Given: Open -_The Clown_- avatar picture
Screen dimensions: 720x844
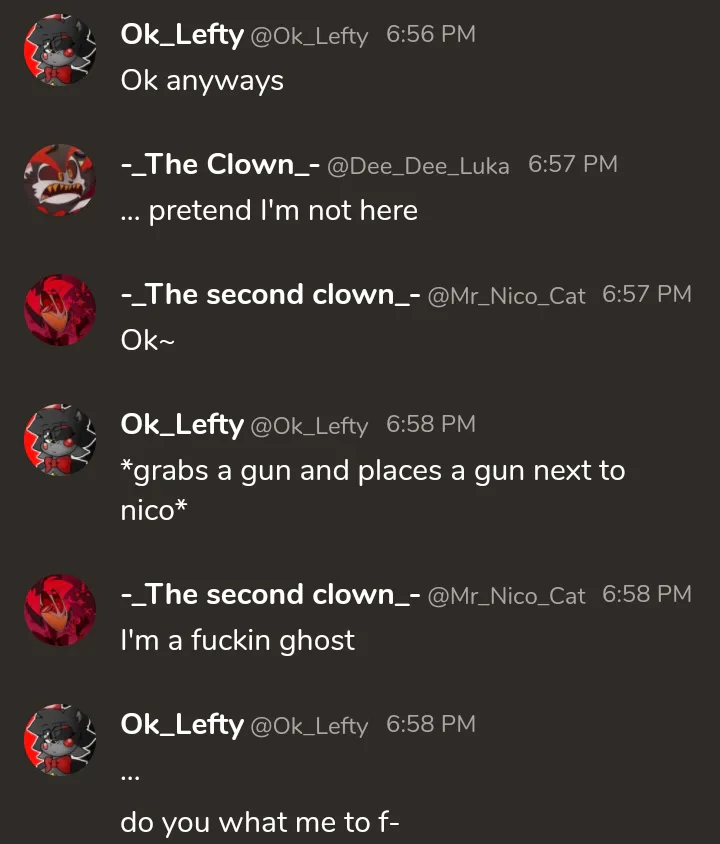Looking at the screenshot, I should [x=60, y=180].
